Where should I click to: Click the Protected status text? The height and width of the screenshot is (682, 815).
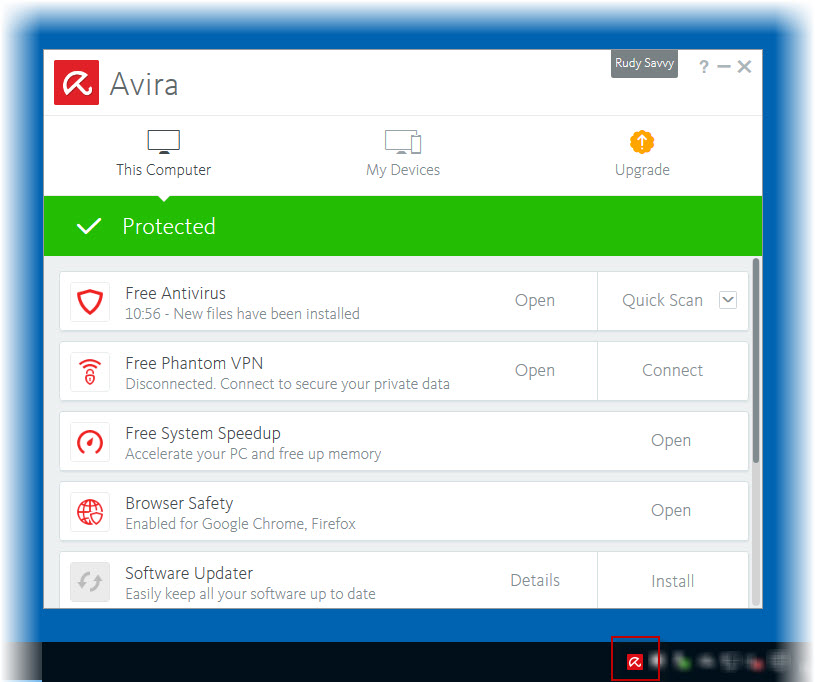click(169, 227)
